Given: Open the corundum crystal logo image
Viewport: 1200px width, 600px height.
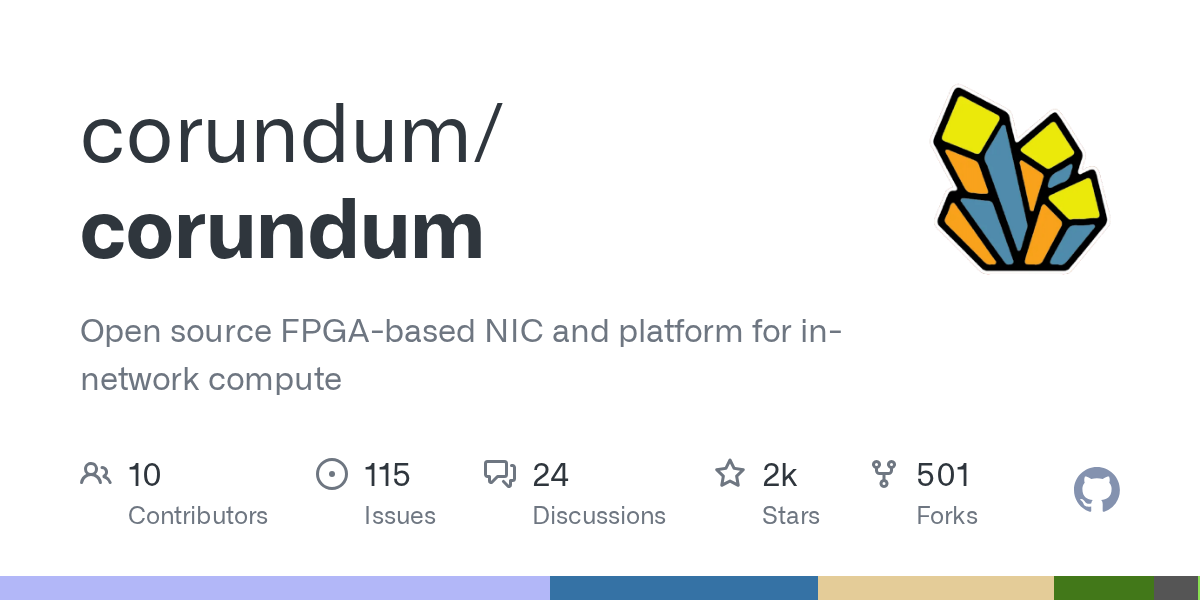Looking at the screenshot, I should 1020,180.
